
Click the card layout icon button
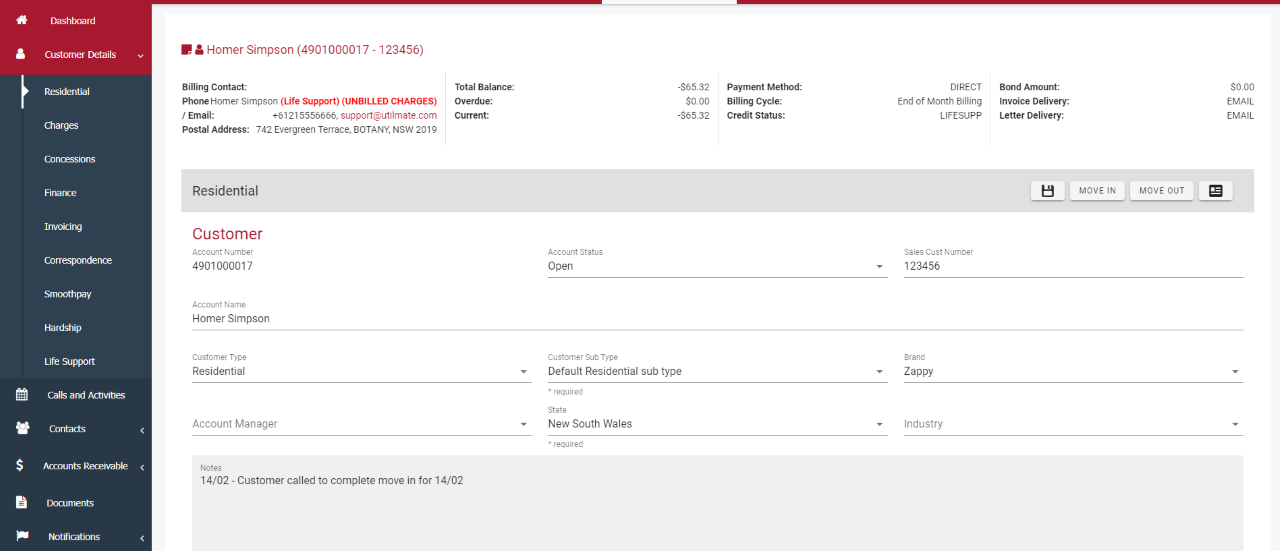(x=1215, y=191)
